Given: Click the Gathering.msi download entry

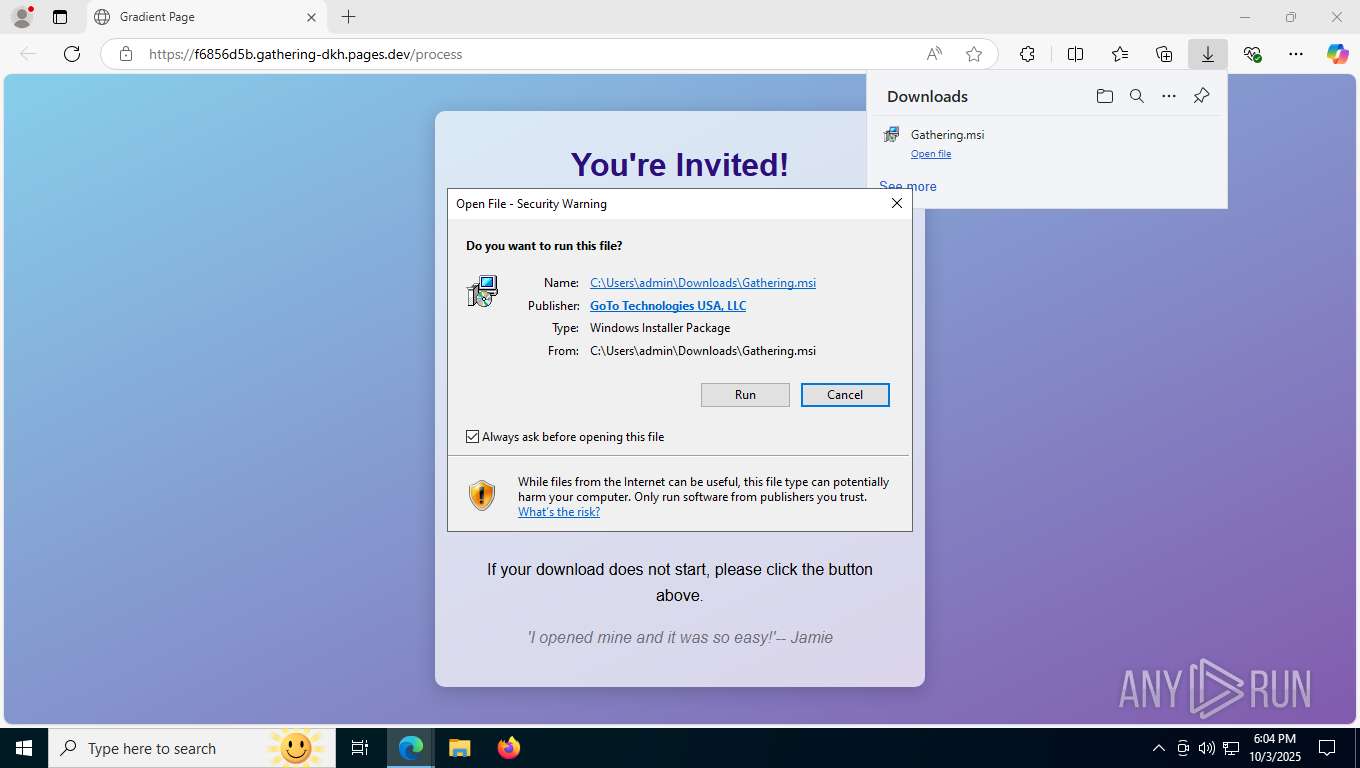Looking at the screenshot, I should point(1047,143).
